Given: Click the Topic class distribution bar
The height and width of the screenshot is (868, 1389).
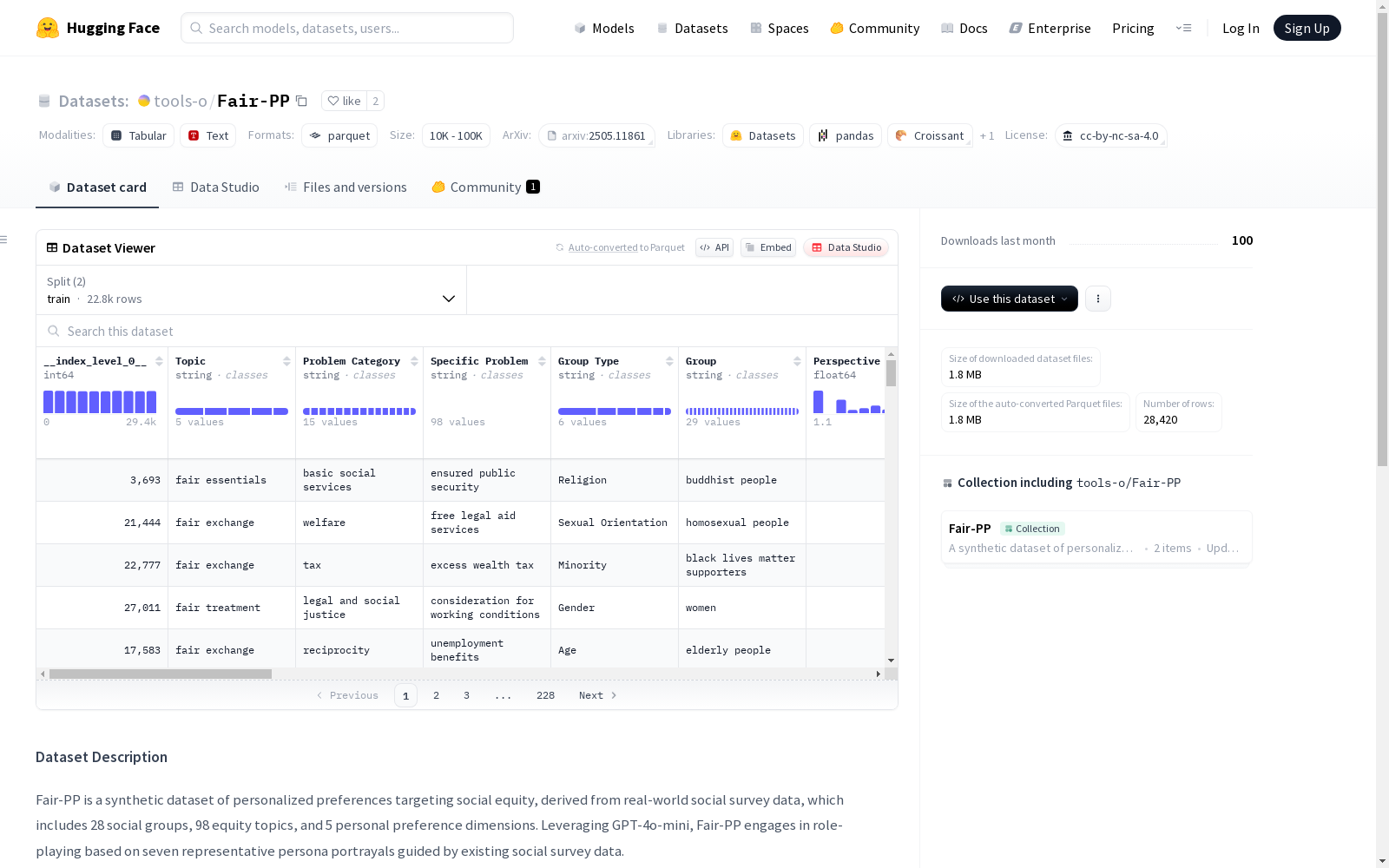Looking at the screenshot, I should 232,411.
